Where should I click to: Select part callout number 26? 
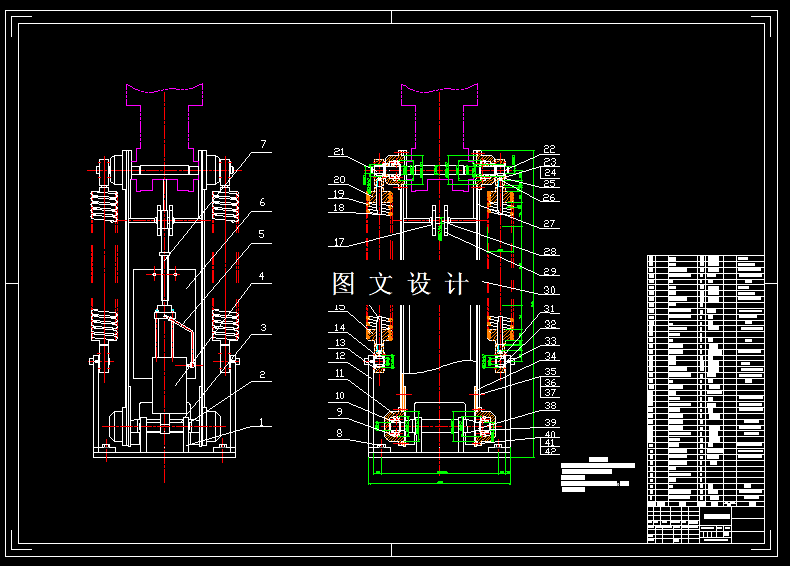click(549, 198)
